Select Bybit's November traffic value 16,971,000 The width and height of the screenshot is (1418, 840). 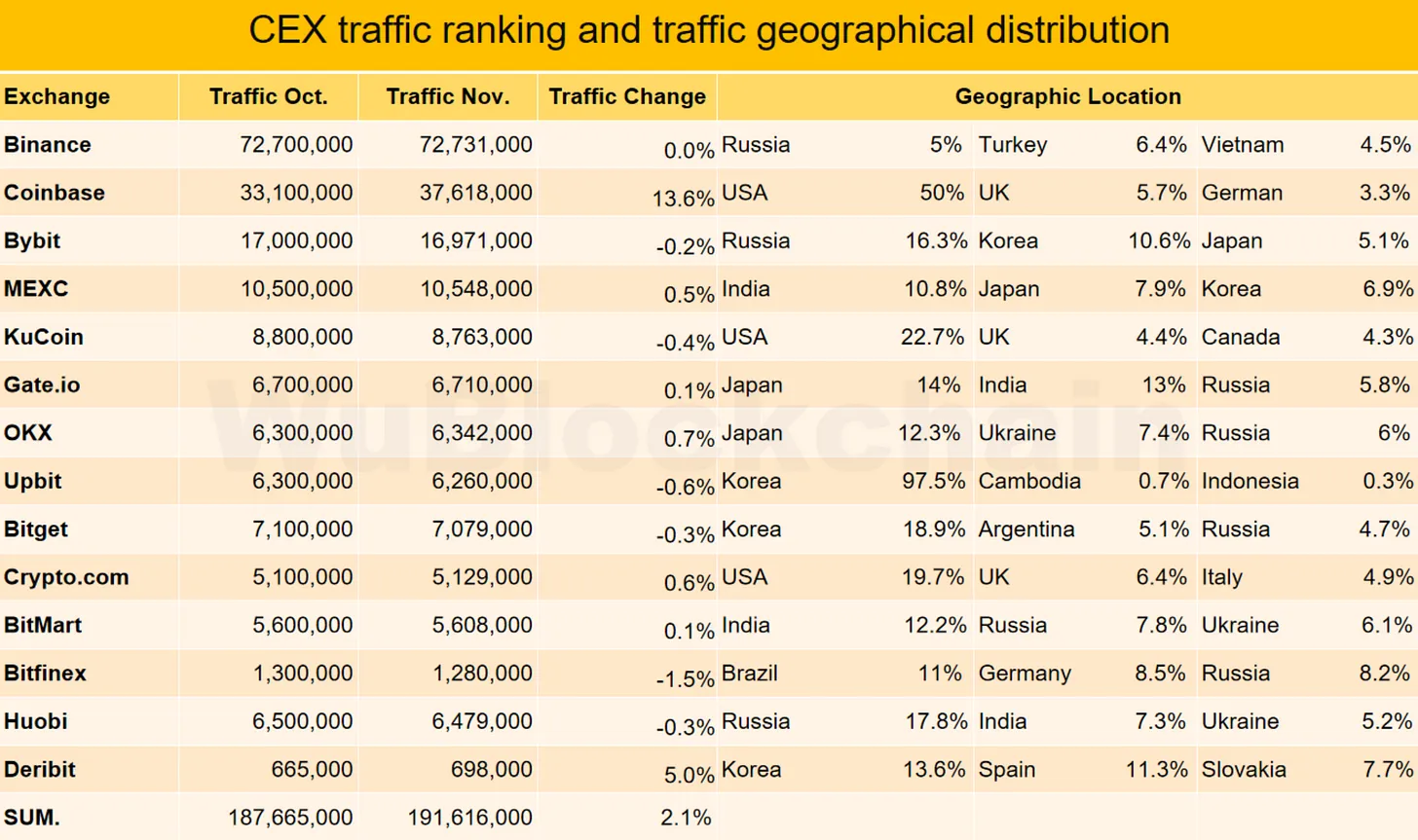point(475,240)
